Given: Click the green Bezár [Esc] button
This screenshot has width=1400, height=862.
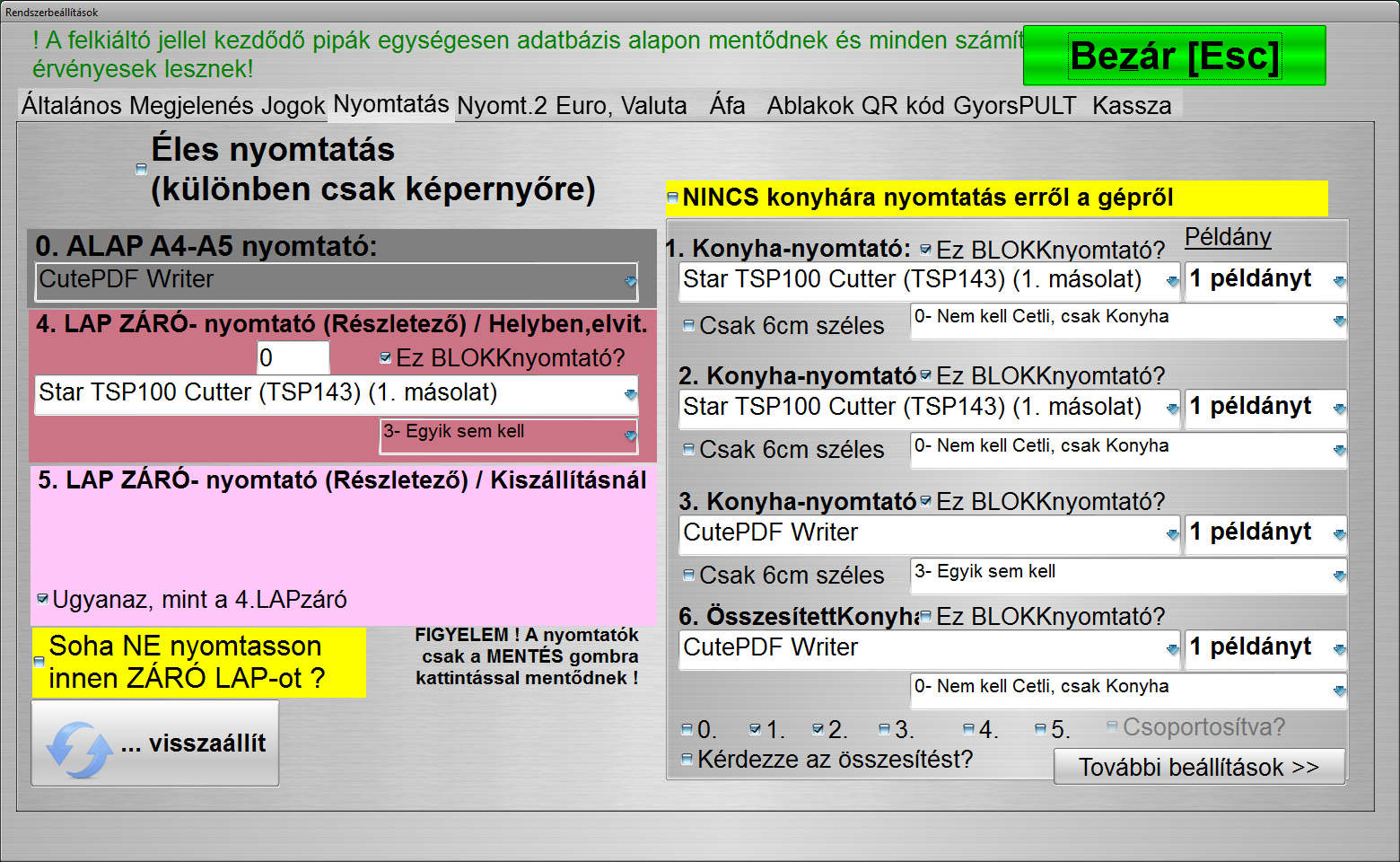Looking at the screenshot, I should click(x=1174, y=56).
